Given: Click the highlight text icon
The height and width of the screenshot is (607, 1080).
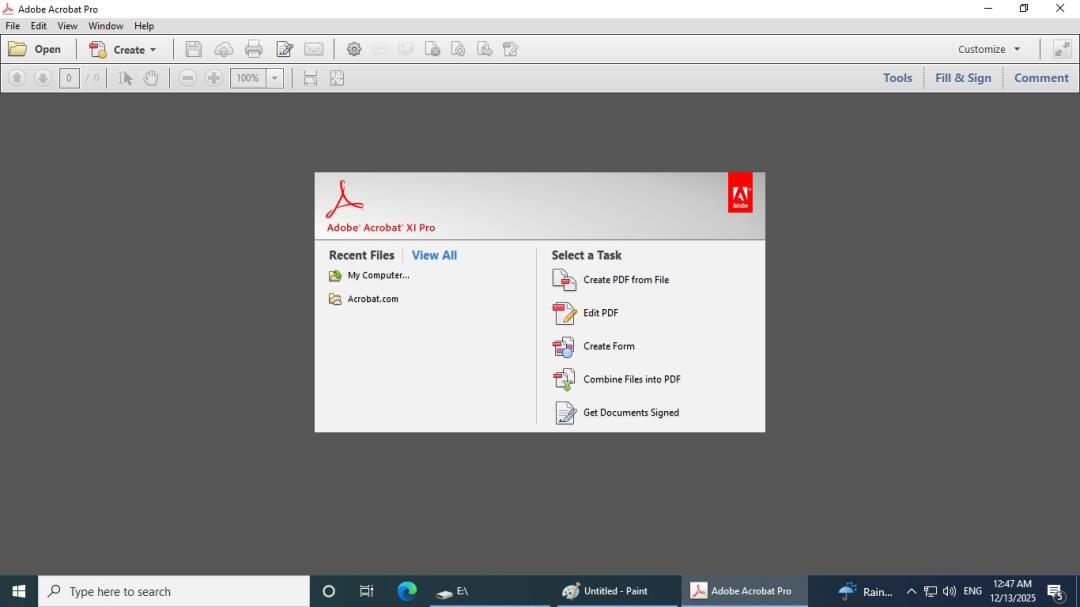Looking at the screenshot, I should 406,49.
